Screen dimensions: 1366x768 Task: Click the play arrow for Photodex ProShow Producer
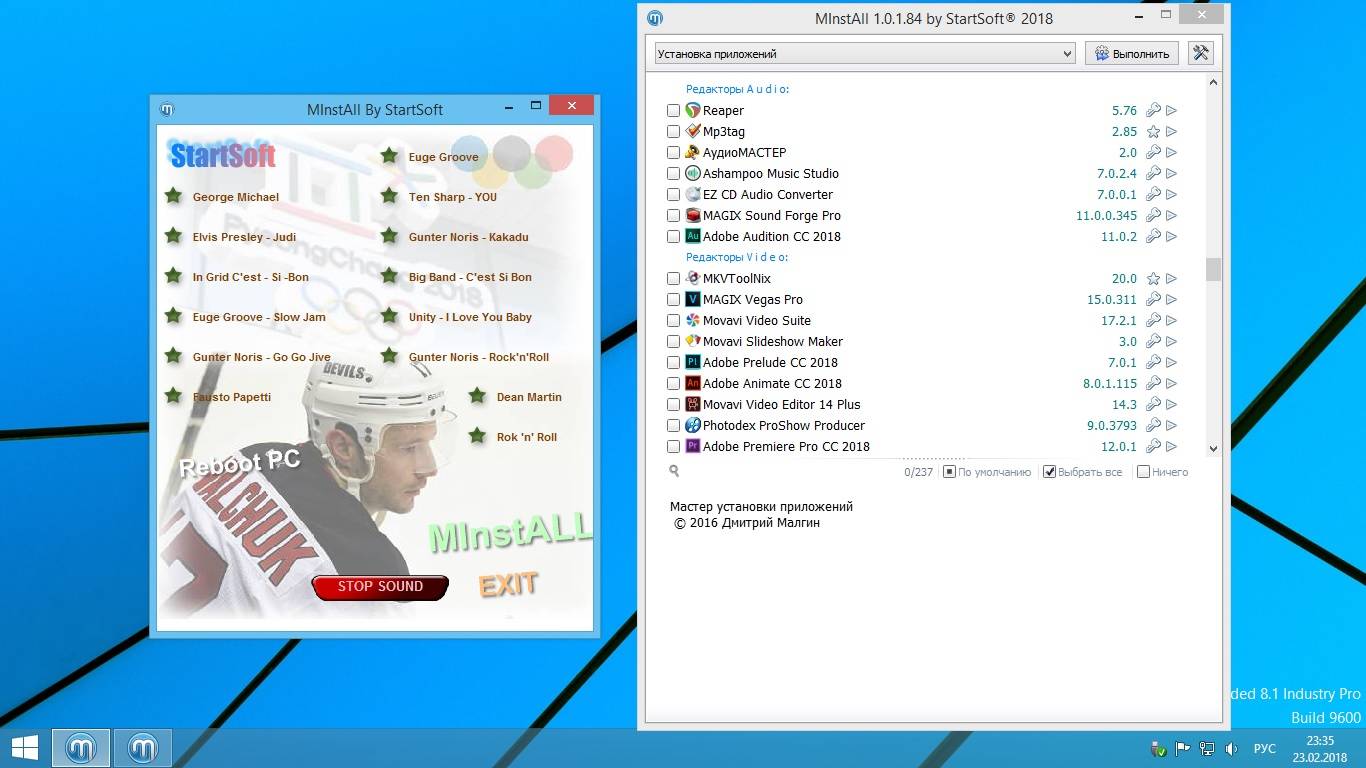[x=1171, y=426]
